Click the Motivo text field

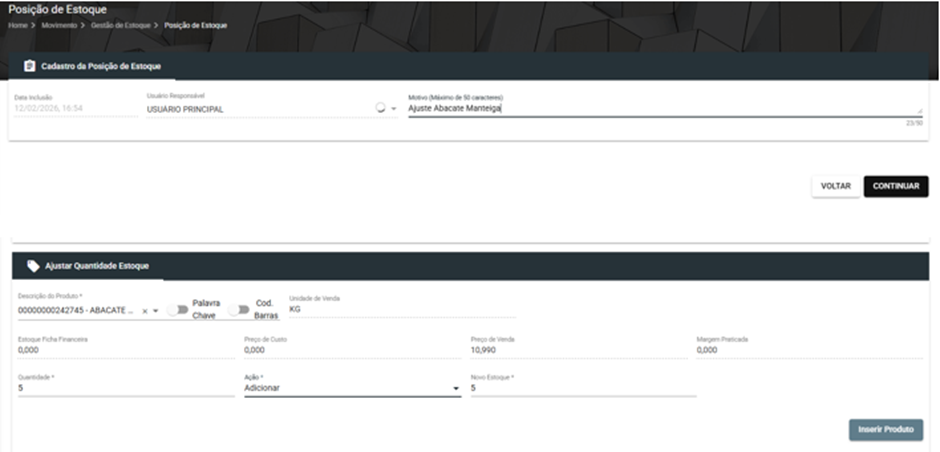665,109
